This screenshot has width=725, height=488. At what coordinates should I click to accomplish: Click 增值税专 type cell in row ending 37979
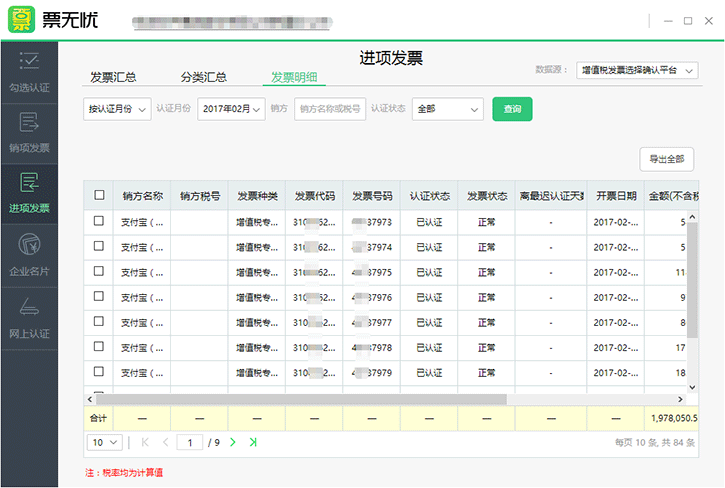(x=257, y=373)
